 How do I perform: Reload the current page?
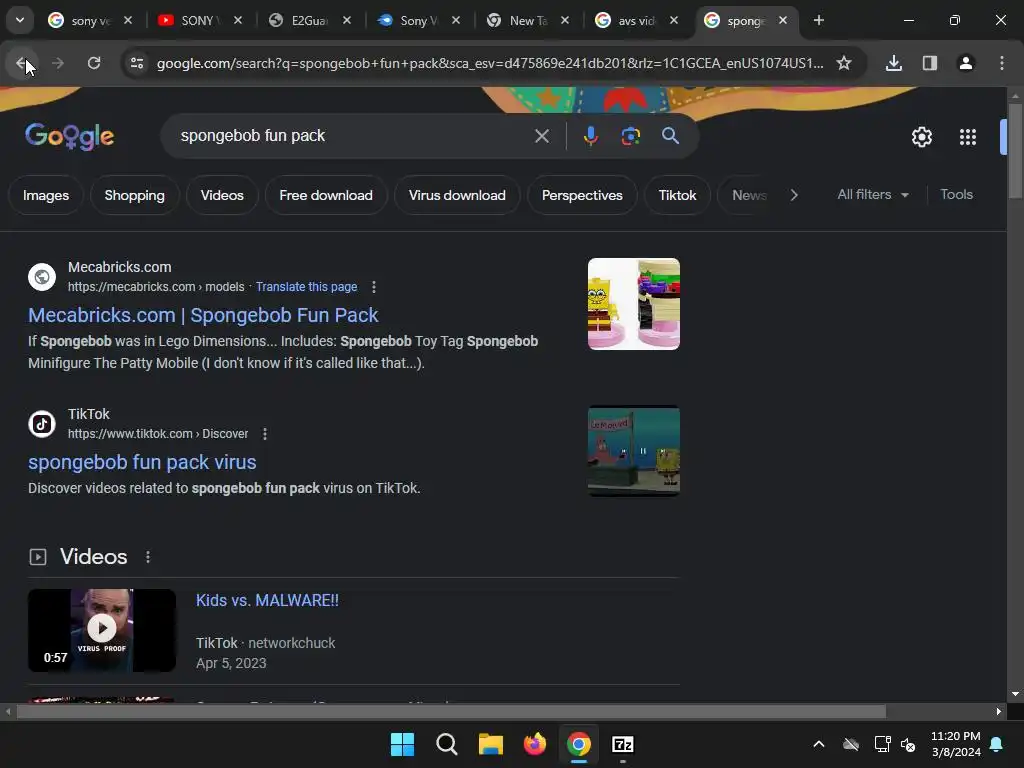point(94,63)
